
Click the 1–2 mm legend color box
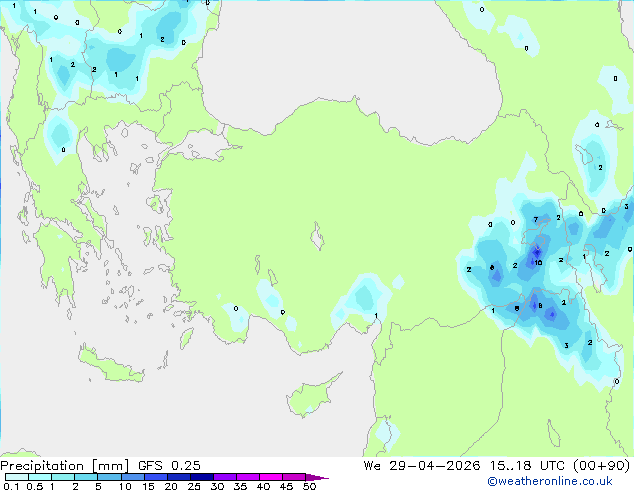63,477
